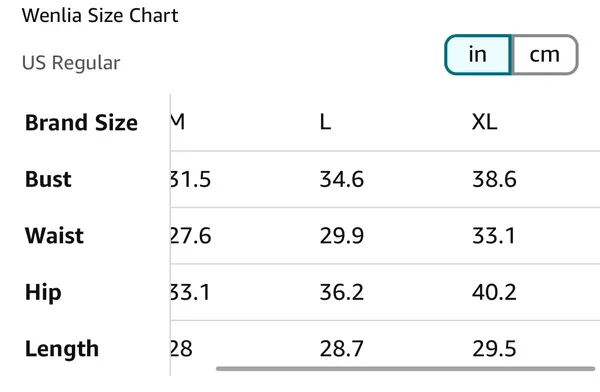Select the XL length value 29.5

[494, 349]
